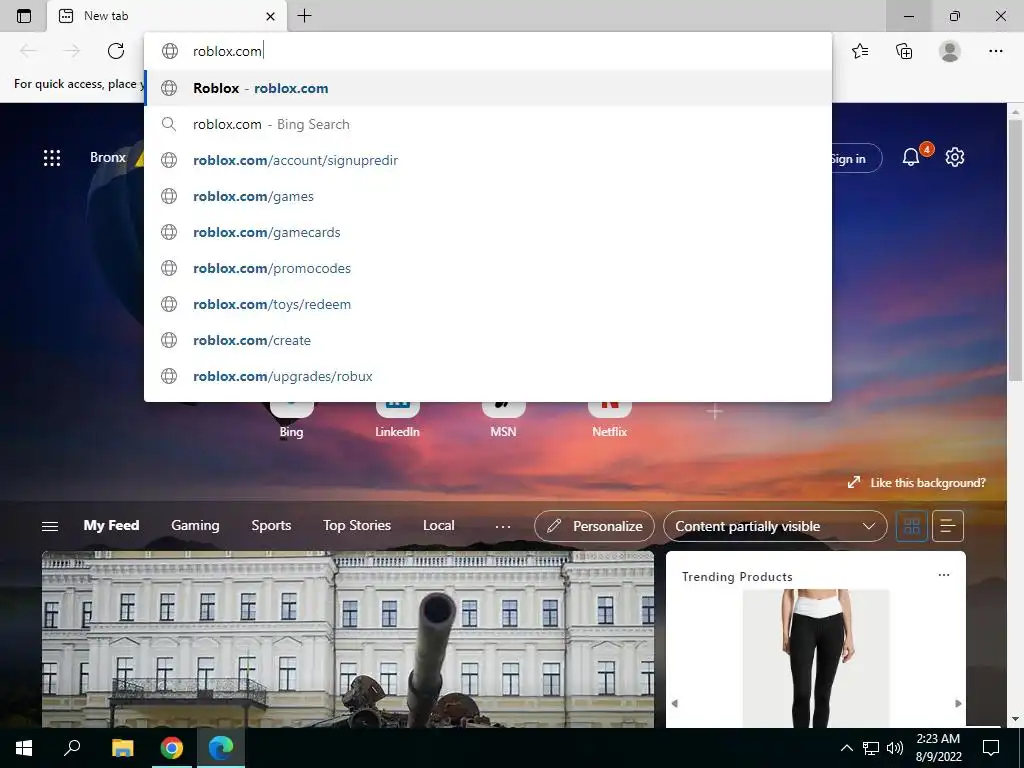Open the Action Center notifications

click(991, 748)
